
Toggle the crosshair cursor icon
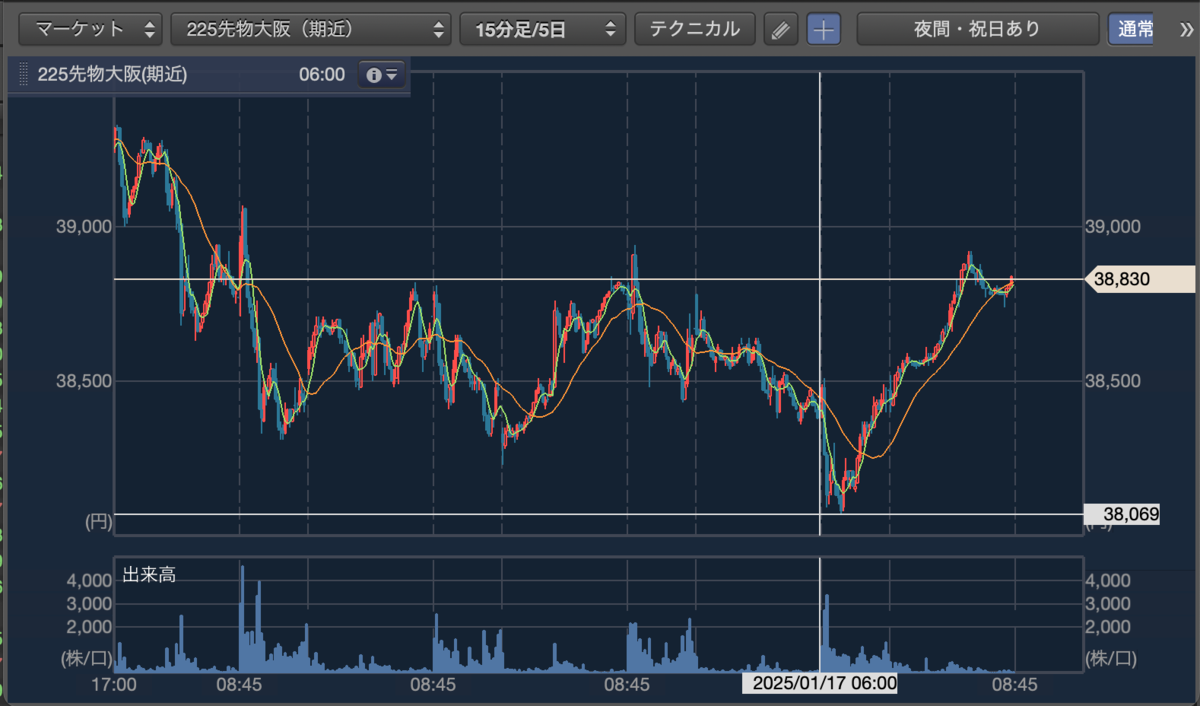(824, 30)
